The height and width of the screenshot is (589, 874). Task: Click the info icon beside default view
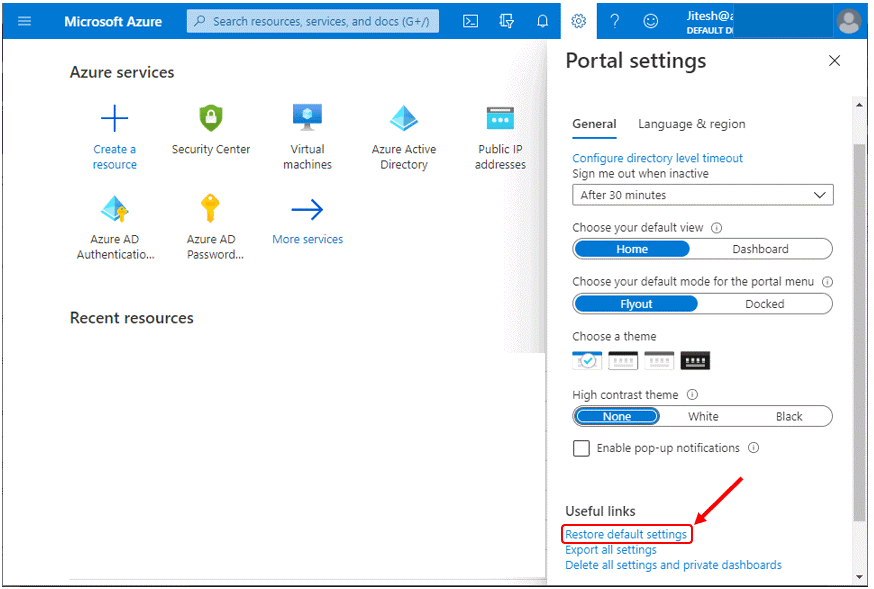(x=717, y=227)
